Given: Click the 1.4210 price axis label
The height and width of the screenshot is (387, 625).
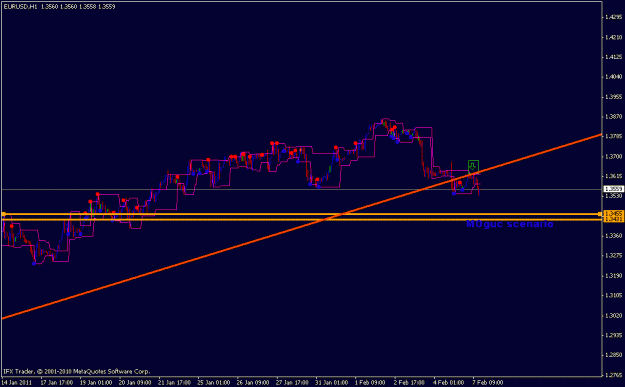Looking at the screenshot, I should (x=613, y=37).
